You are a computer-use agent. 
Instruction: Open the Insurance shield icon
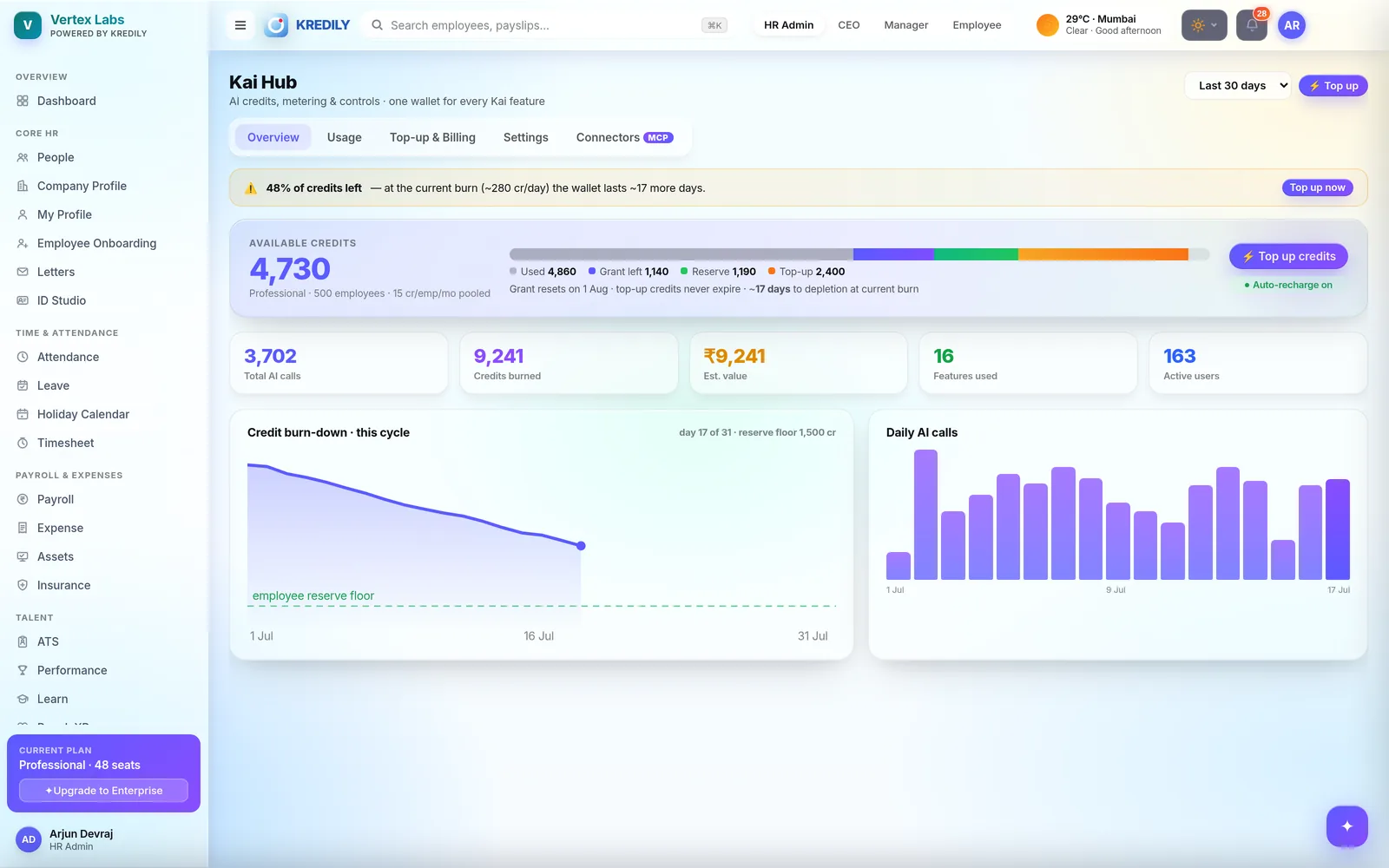click(x=23, y=585)
